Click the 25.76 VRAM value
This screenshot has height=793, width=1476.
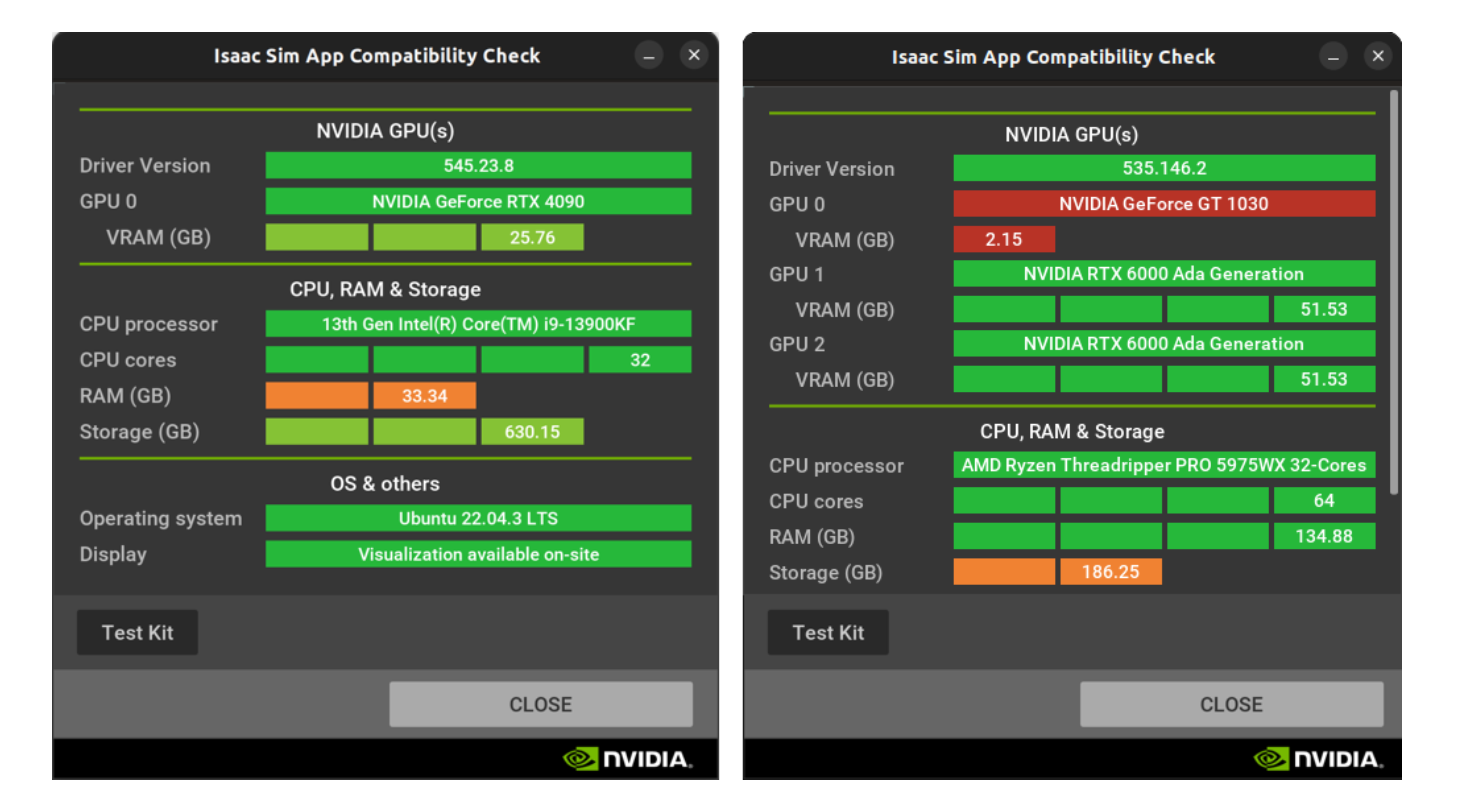click(x=532, y=237)
